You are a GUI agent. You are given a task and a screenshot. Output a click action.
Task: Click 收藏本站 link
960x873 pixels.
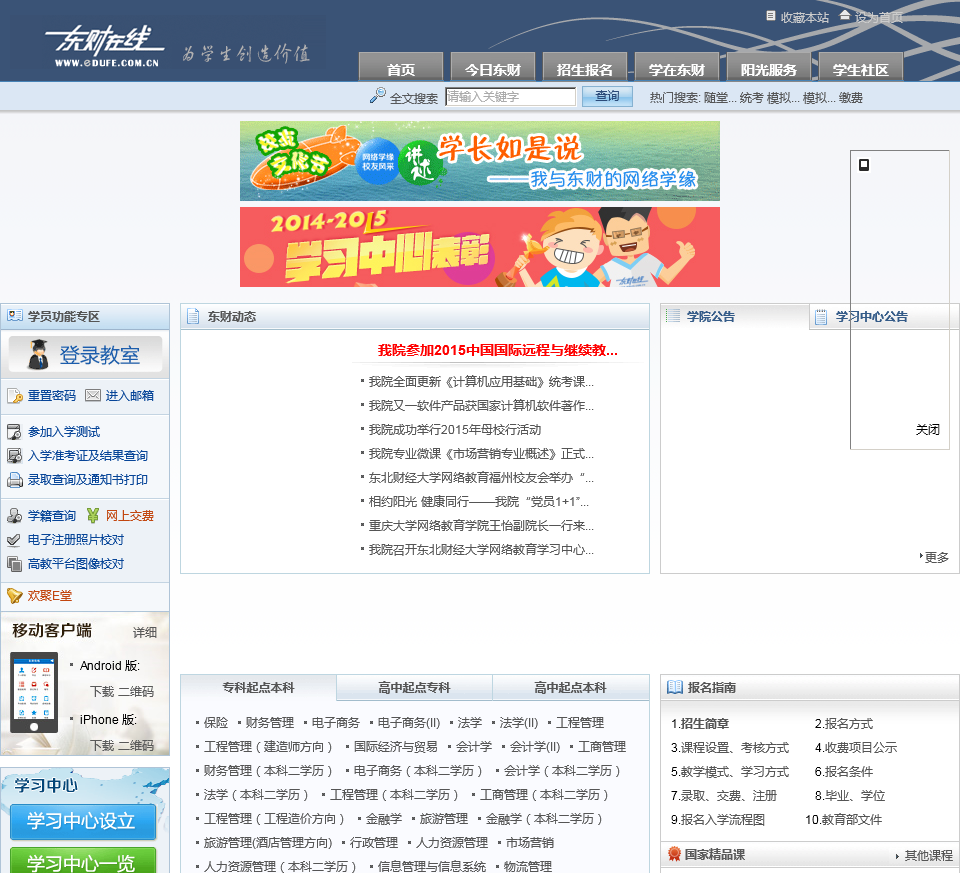[804, 18]
